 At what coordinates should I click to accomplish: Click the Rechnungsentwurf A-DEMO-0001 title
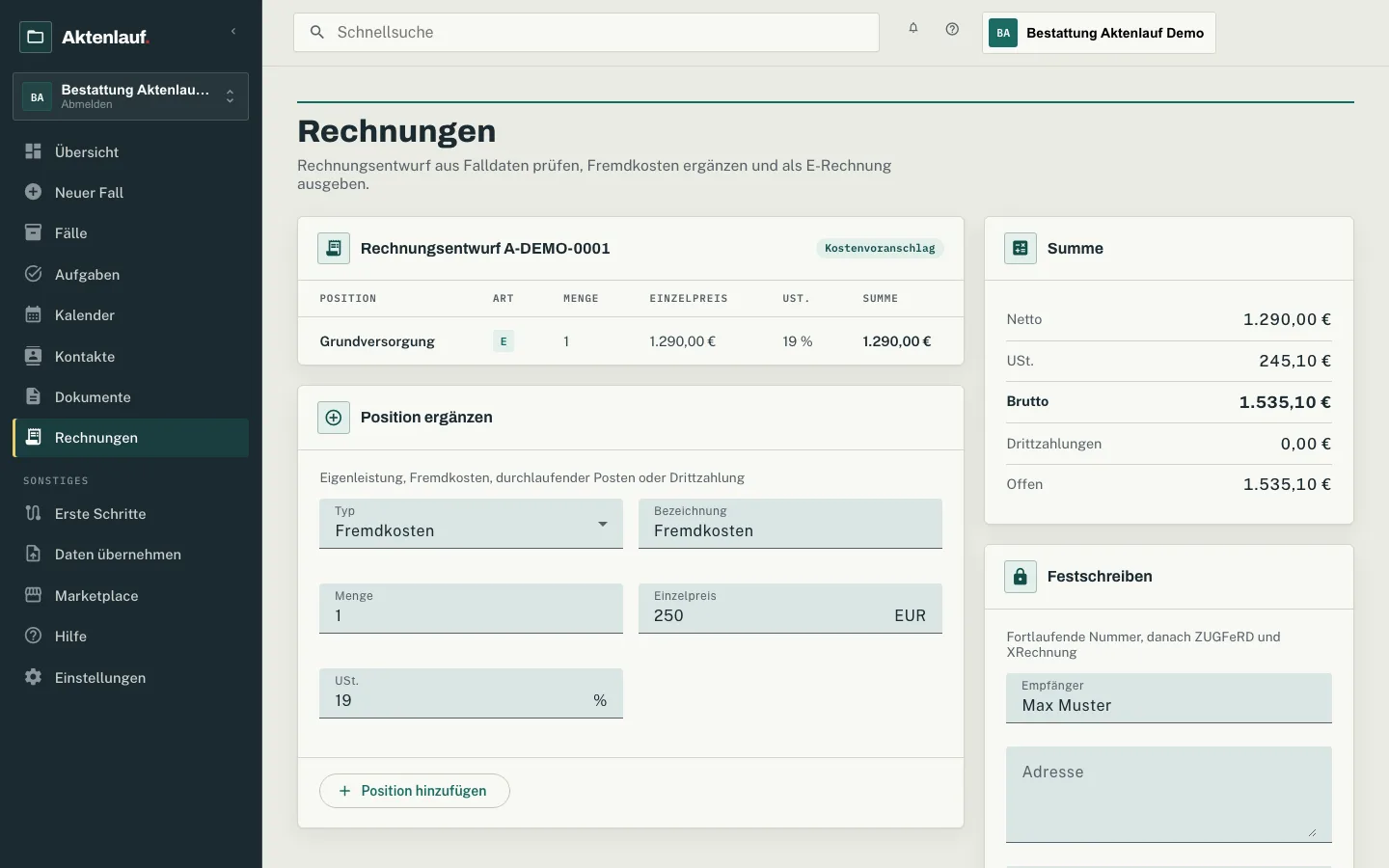point(485,248)
